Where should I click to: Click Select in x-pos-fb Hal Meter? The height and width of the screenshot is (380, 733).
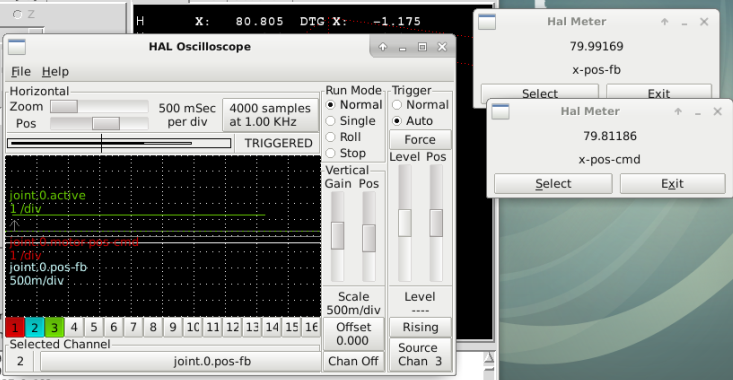(x=539, y=93)
